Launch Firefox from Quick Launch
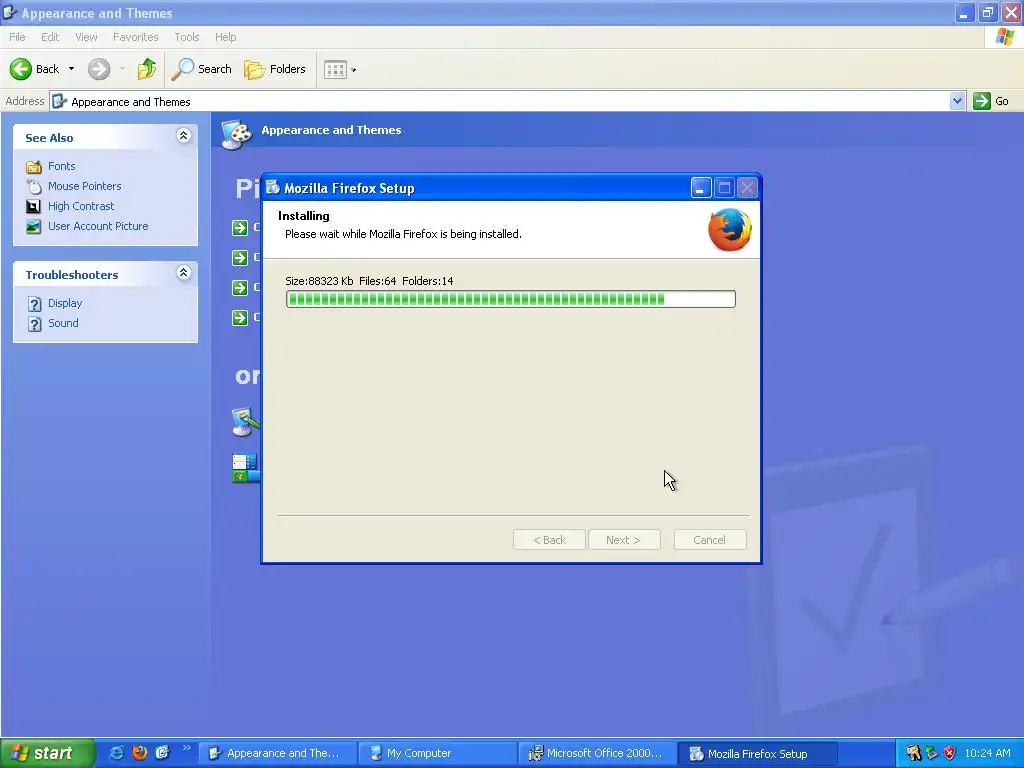The width and height of the screenshot is (1024, 768). click(139, 752)
